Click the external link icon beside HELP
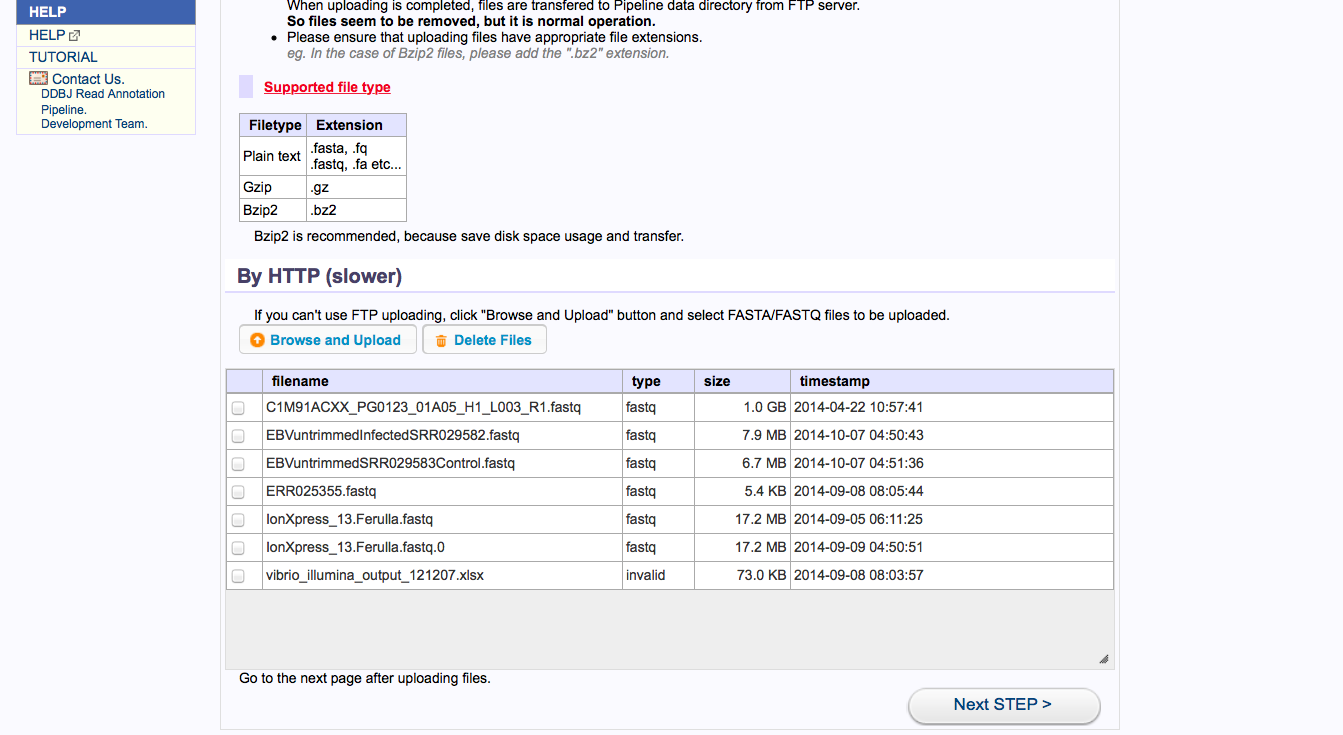1343x735 pixels. (75, 36)
